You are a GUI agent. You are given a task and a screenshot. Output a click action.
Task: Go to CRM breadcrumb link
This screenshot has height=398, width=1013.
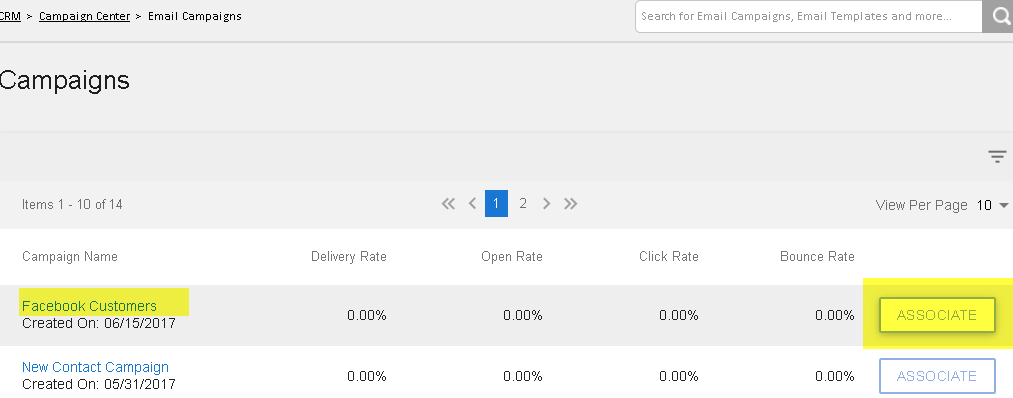tap(10, 16)
